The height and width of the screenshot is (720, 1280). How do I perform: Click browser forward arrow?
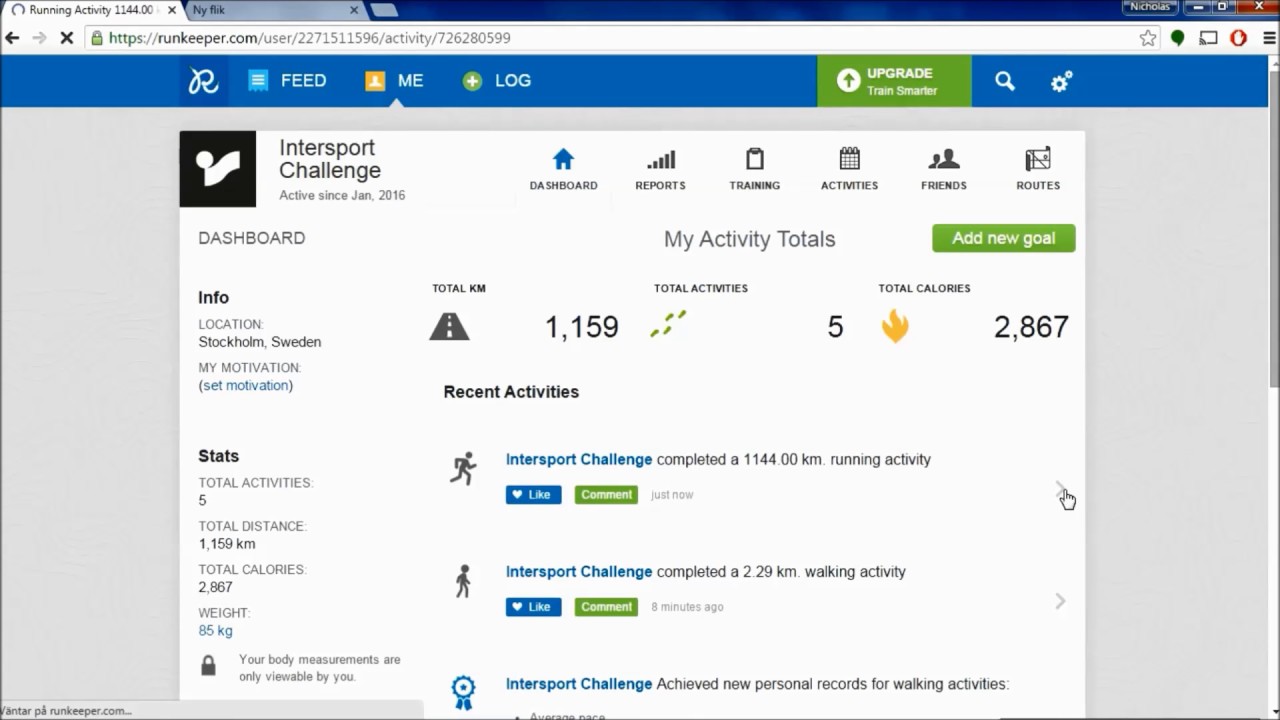point(39,38)
